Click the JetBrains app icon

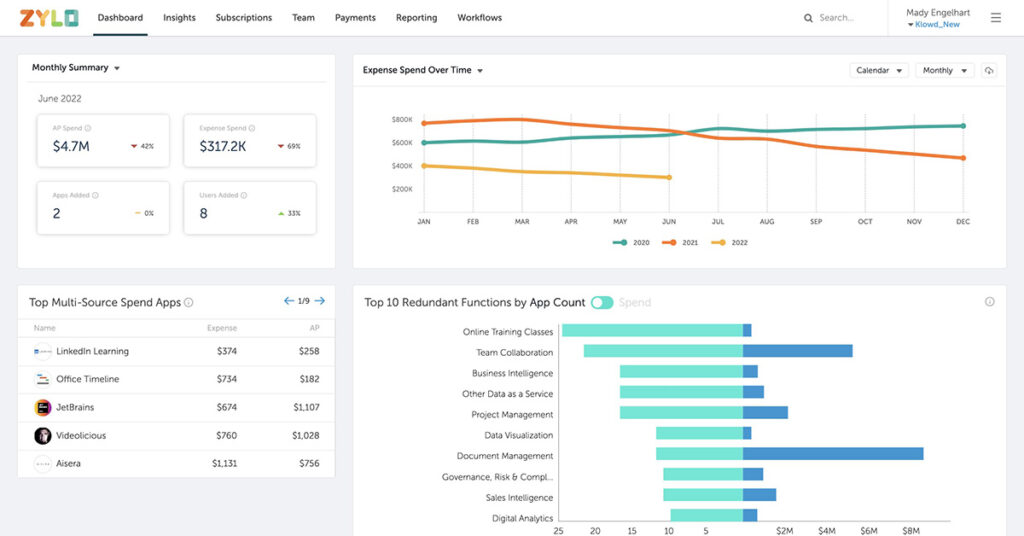[x=43, y=408]
